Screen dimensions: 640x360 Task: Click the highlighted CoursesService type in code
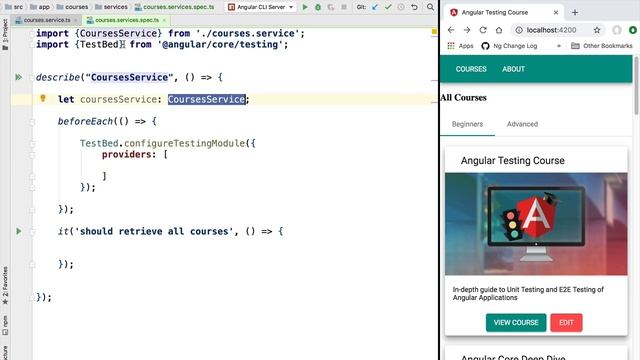tap(207, 99)
